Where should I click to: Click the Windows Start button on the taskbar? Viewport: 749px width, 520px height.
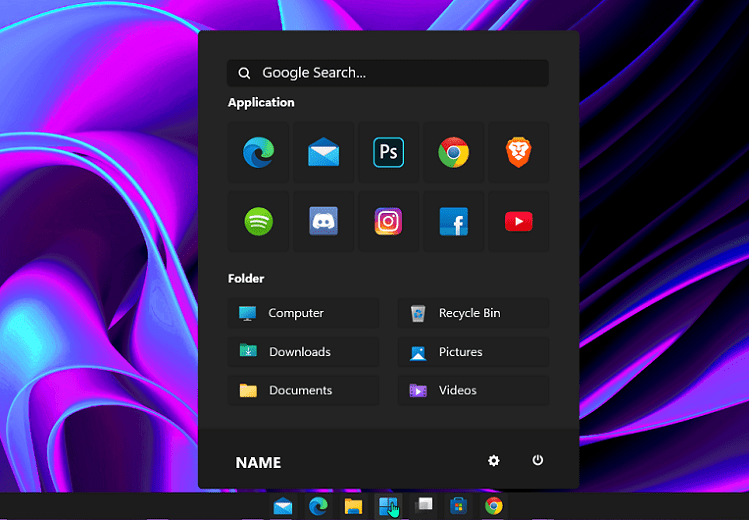(388, 506)
